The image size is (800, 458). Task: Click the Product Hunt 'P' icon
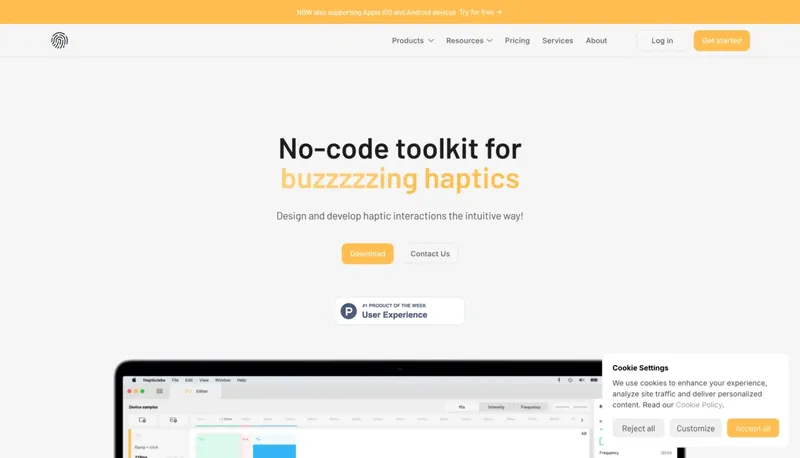[x=348, y=311]
